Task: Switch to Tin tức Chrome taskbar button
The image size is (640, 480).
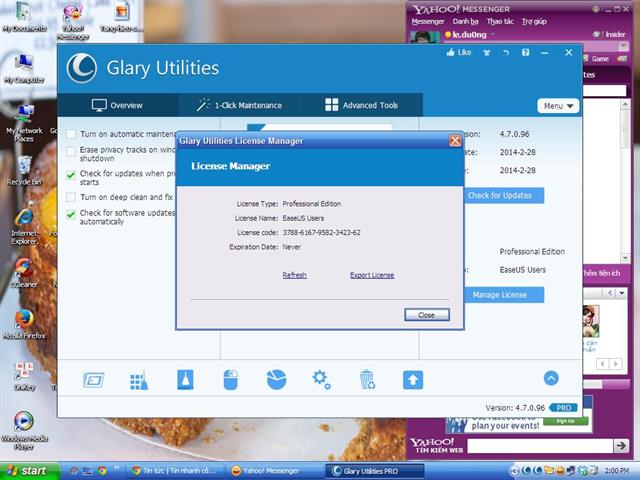Action: 178,471
